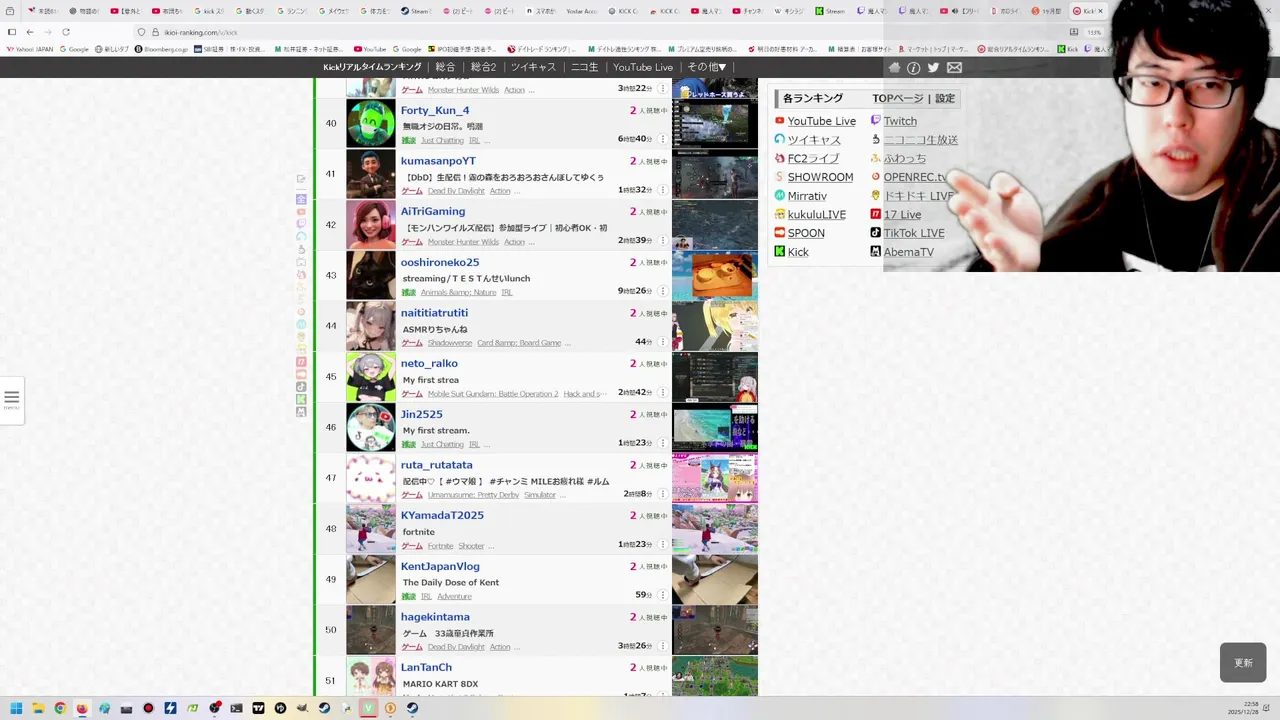Open the Twitch ranking link

900,121
